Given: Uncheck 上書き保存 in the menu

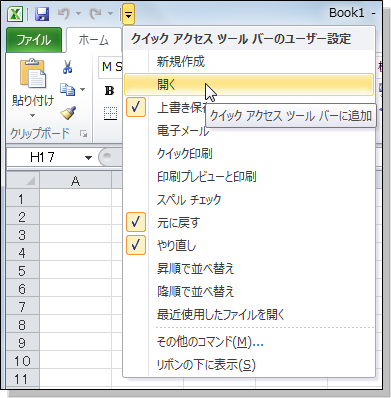Looking at the screenshot, I should [x=136, y=107].
